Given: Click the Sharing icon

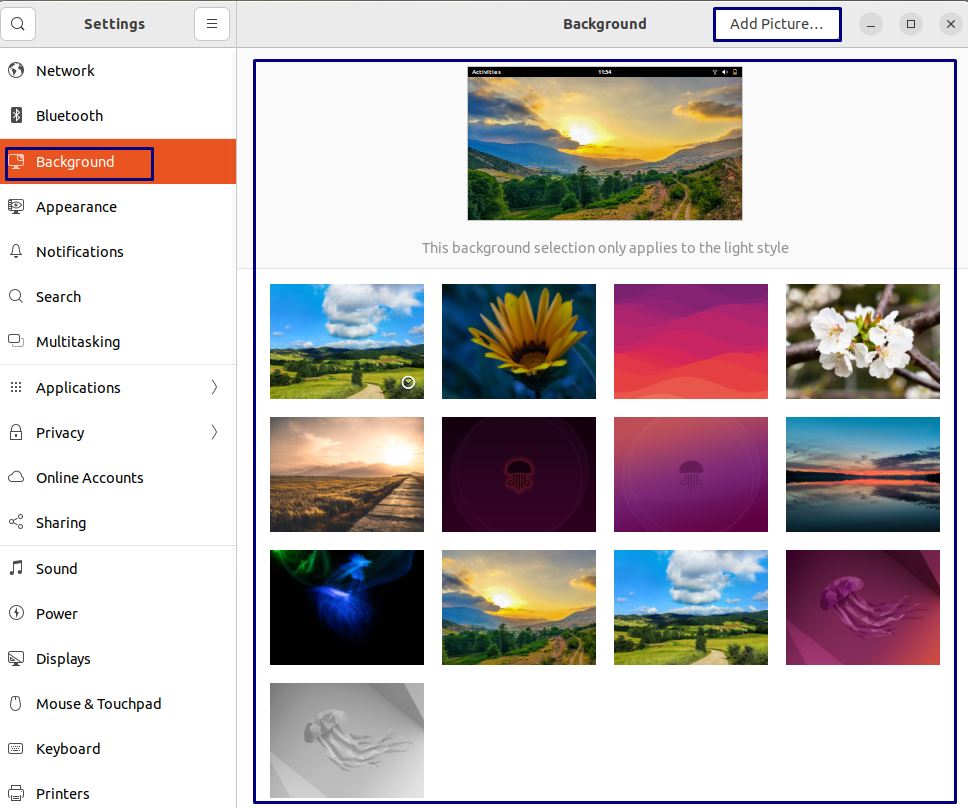Looking at the screenshot, I should 16,522.
